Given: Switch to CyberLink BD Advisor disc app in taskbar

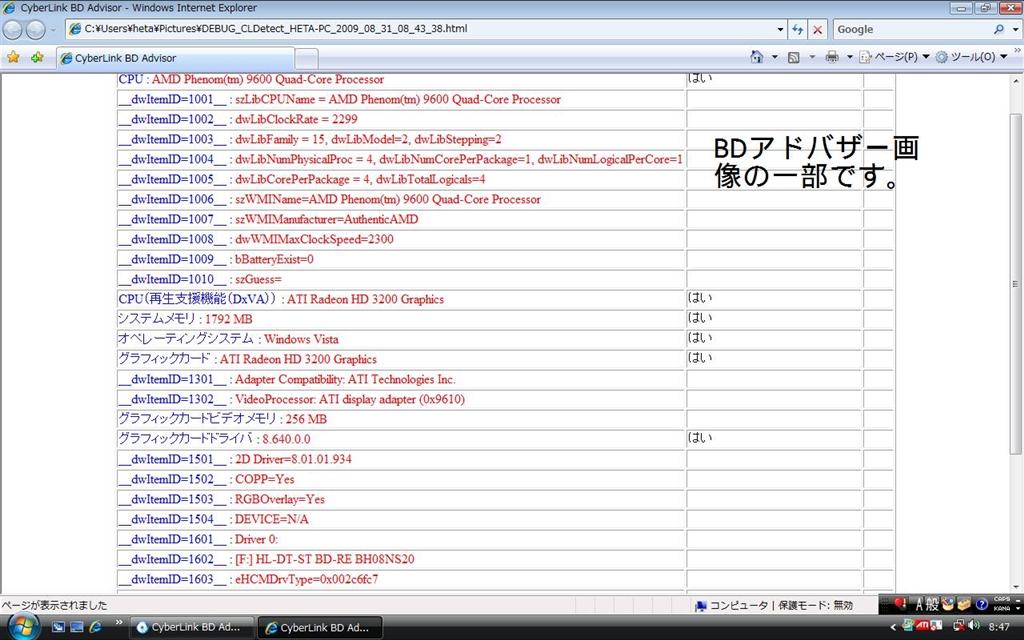Looking at the screenshot, I should (190, 628).
